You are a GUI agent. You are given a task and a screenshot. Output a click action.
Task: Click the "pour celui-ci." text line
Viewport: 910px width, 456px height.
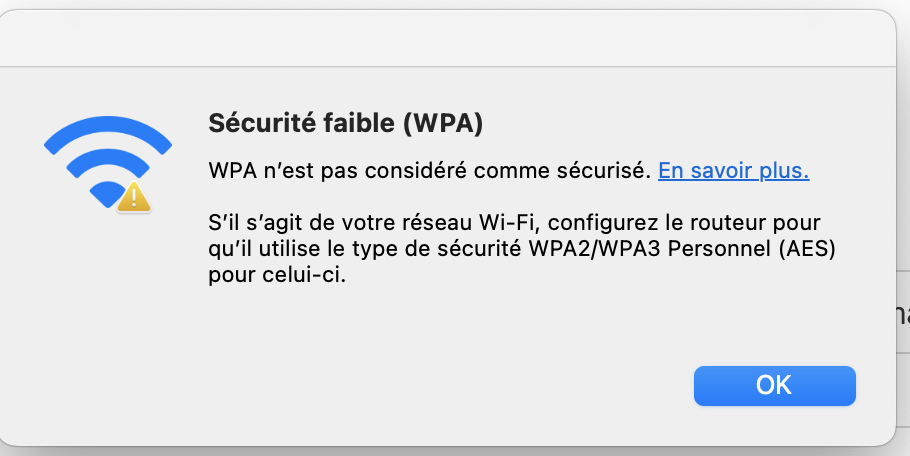coord(276,275)
